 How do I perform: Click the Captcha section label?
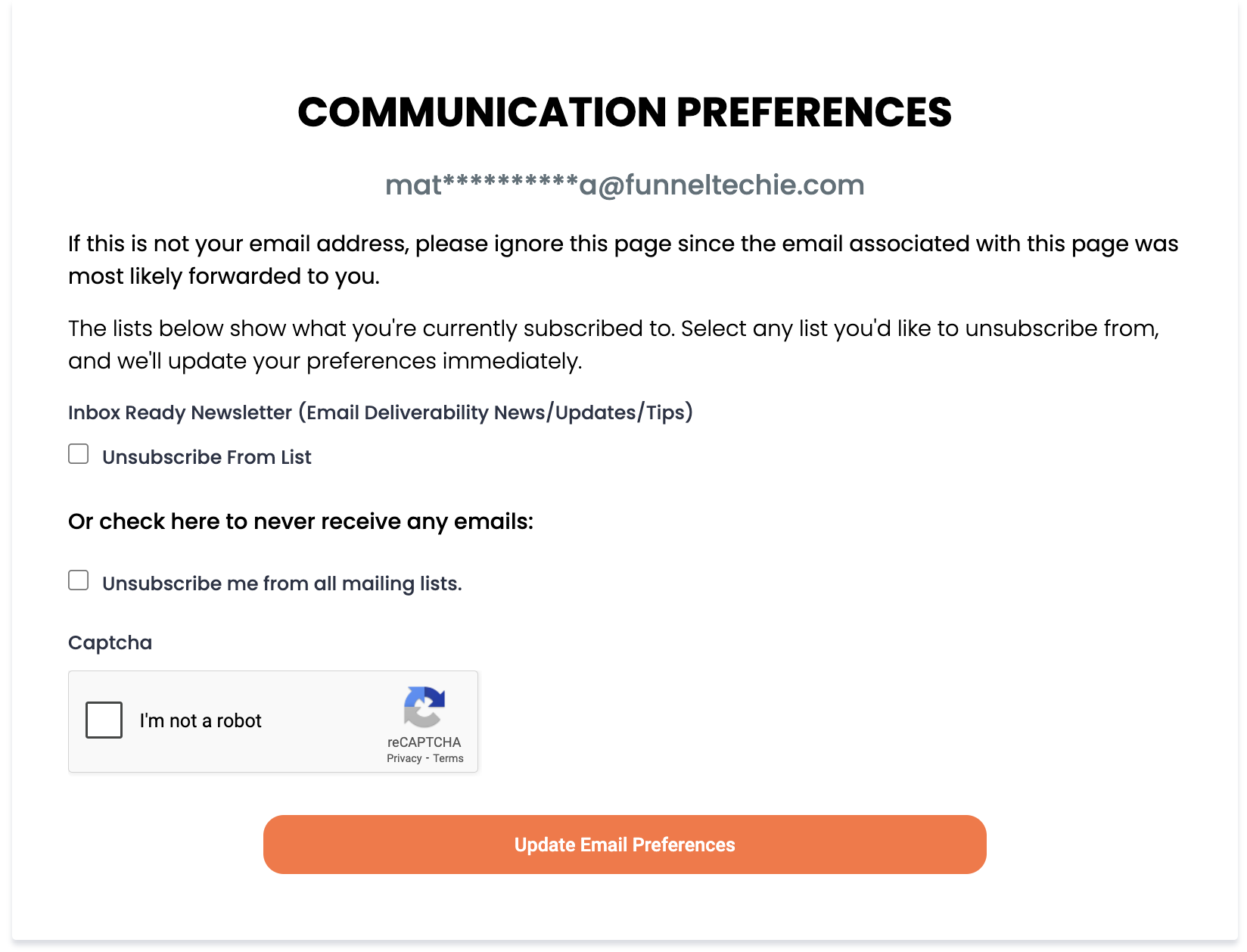pyautogui.click(x=110, y=642)
